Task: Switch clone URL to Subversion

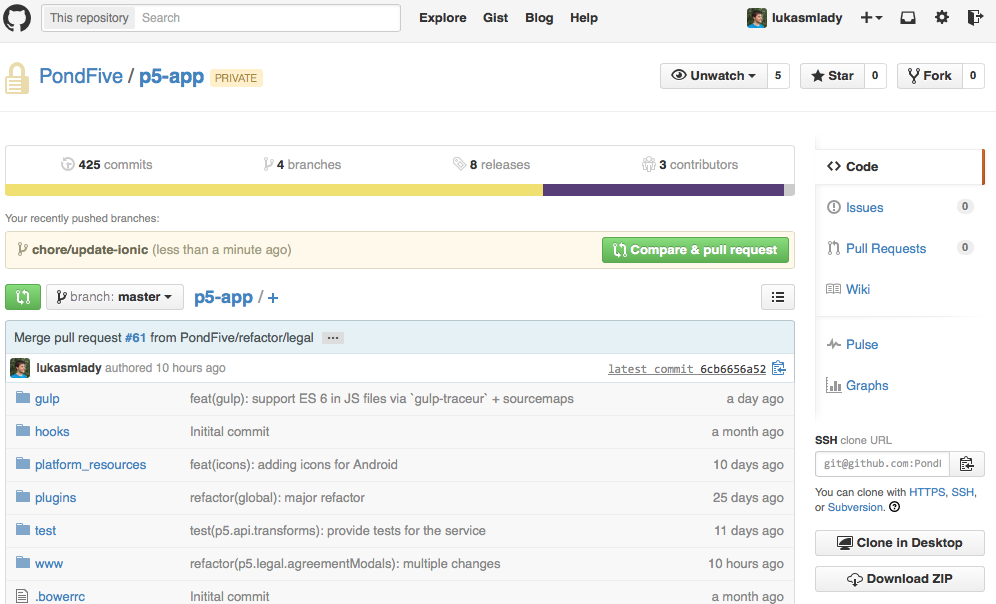Action: tap(855, 507)
